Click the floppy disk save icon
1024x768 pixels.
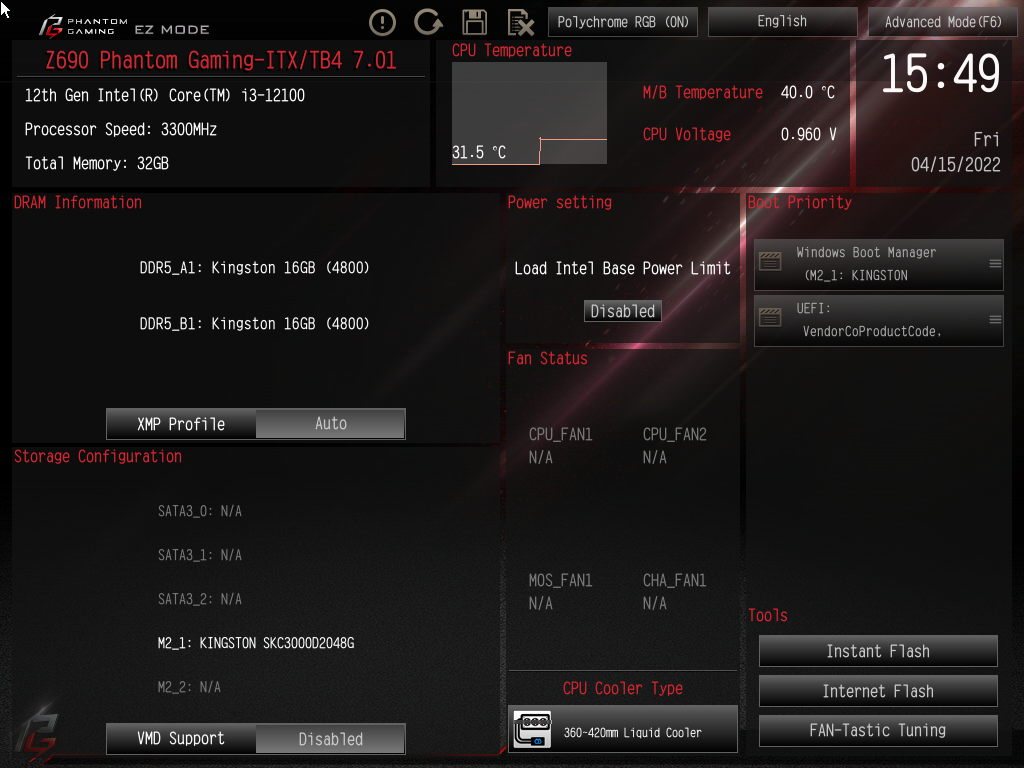[x=475, y=22]
